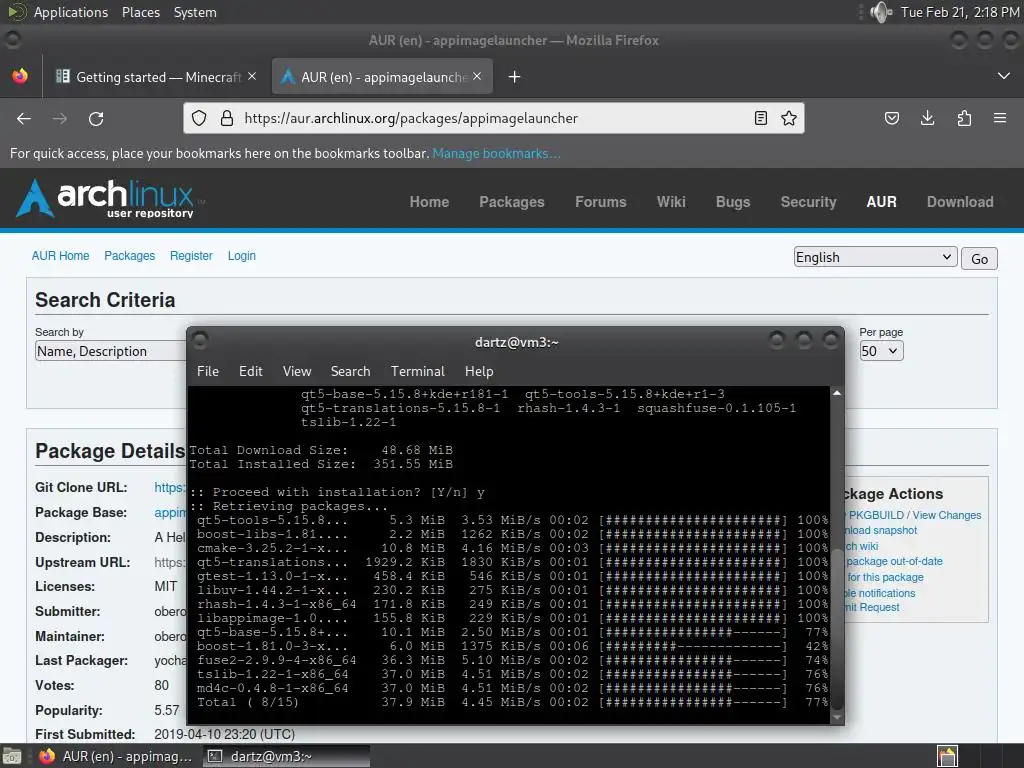Go to Download in Arch navigation bar
The image size is (1024, 768).
(960, 202)
